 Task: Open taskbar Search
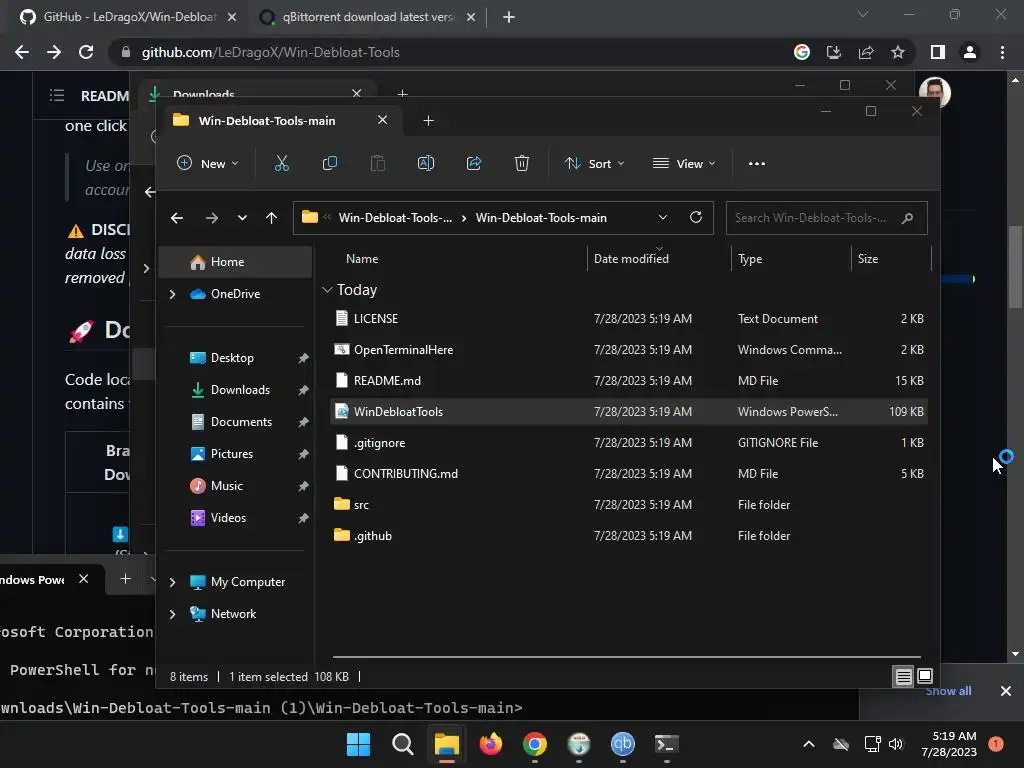point(402,744)
